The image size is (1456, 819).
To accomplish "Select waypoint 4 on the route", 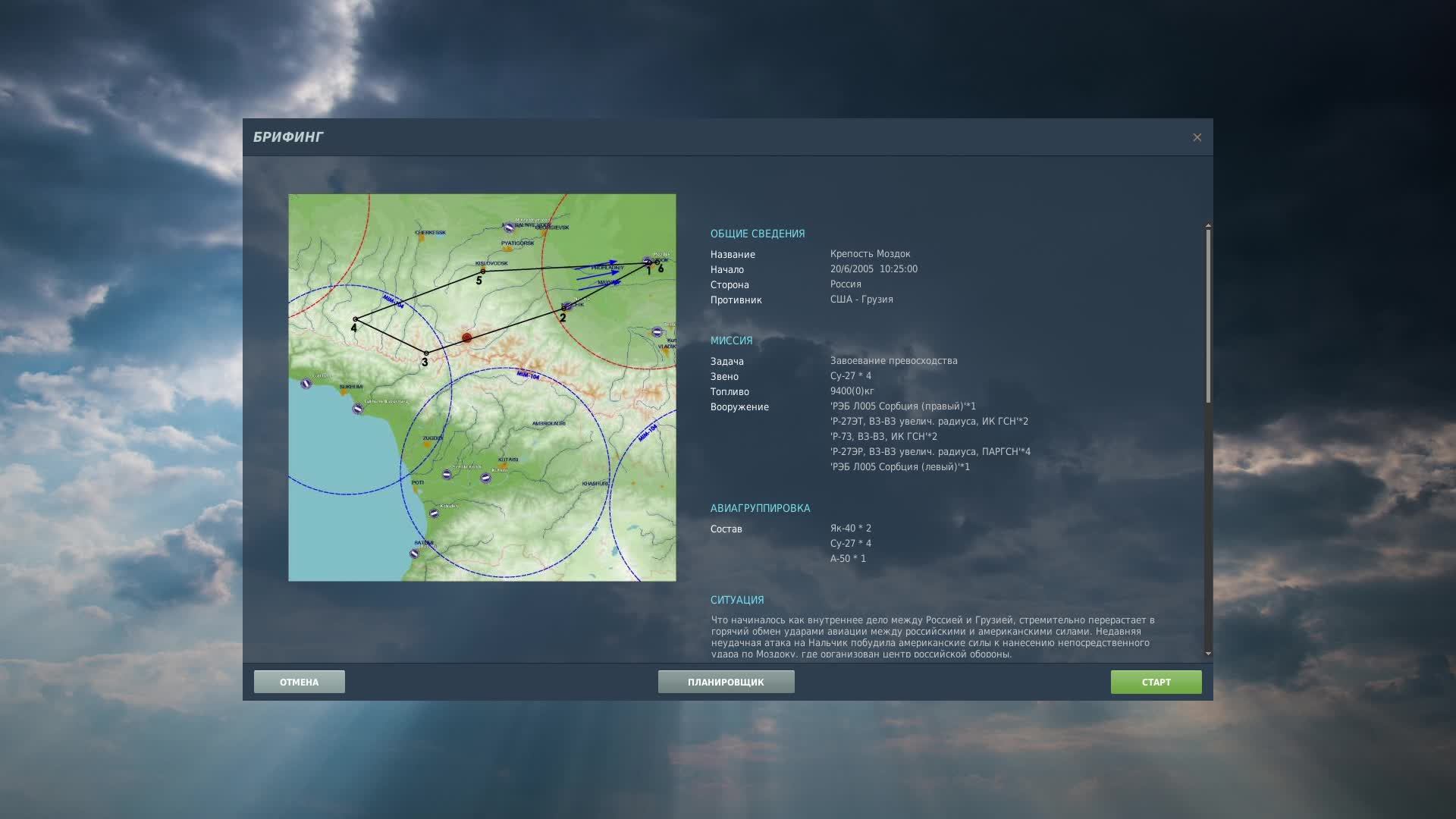I will click(355, 319).
